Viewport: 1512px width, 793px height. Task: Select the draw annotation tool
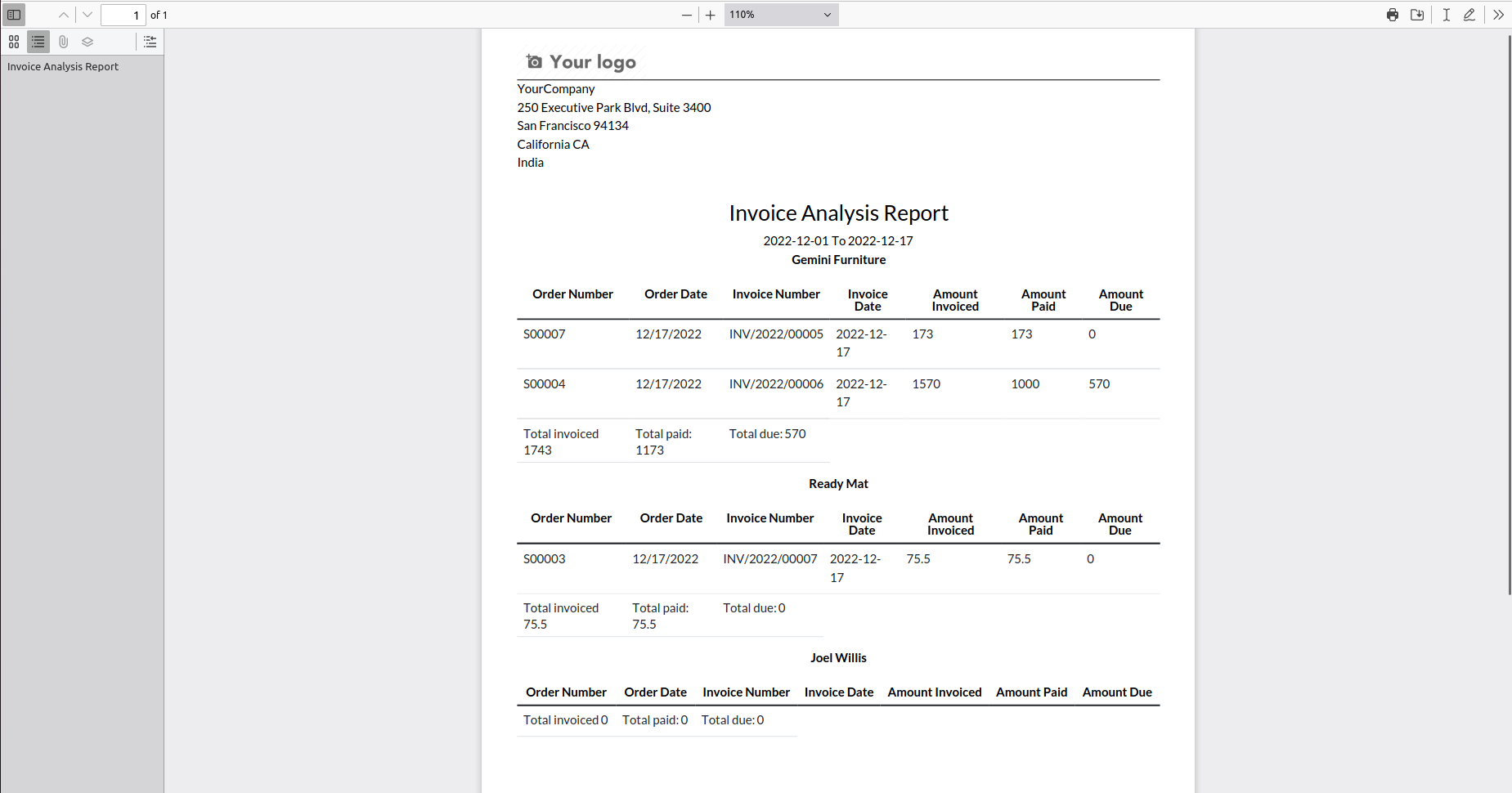click(x=1469, y=15)
